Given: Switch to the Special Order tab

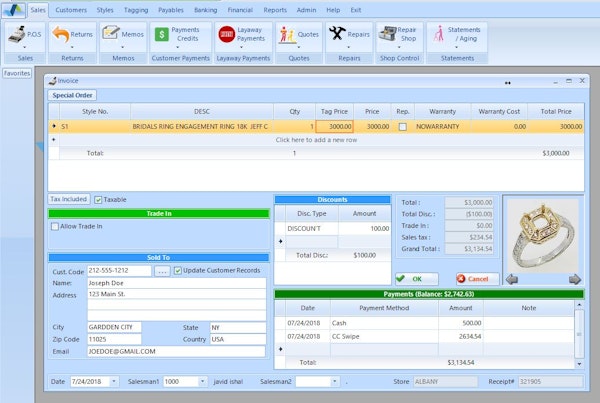Looking at the screenshot, I should click(x=73, y=95).
